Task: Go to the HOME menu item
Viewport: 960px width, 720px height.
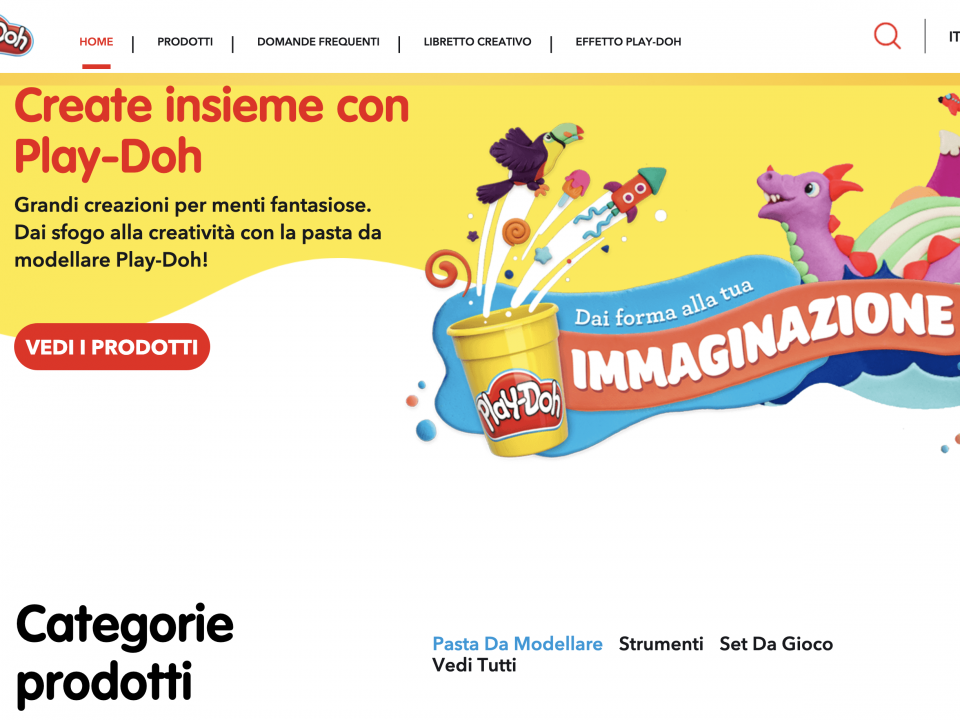Action: (x=96, y=42)
